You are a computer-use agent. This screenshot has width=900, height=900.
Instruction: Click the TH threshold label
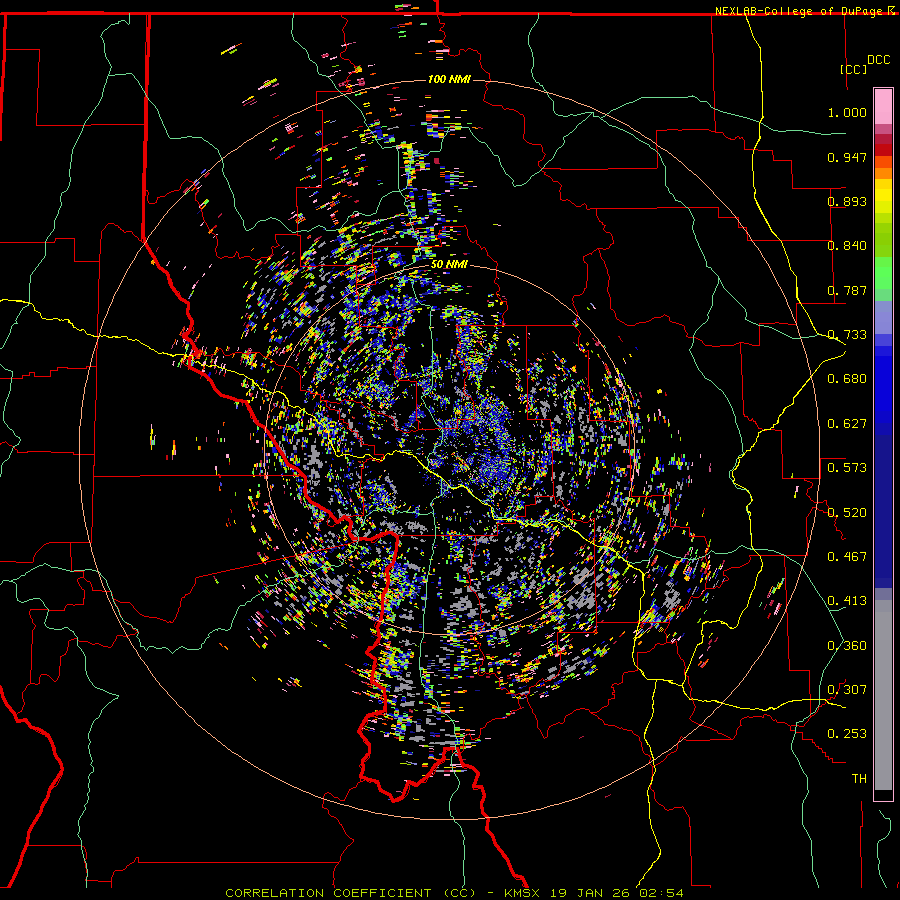(859, 779)
